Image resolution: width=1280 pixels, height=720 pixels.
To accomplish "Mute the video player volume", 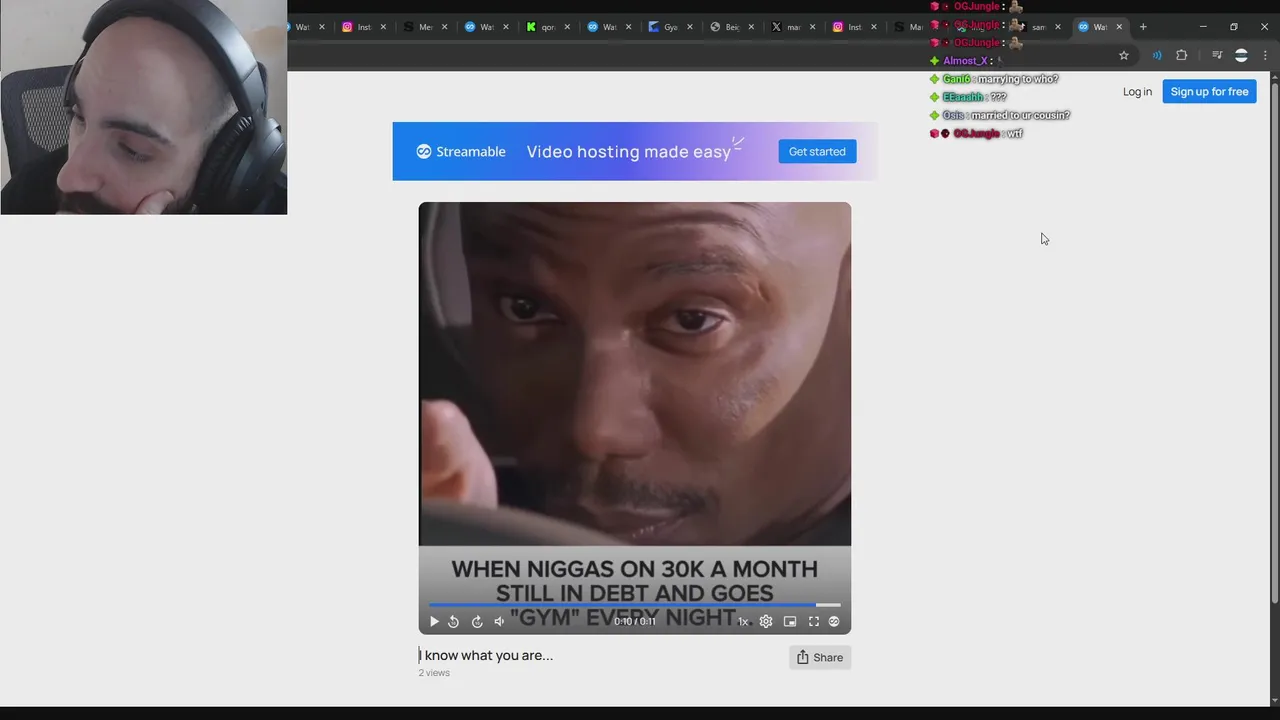I will tap(499, 621).
